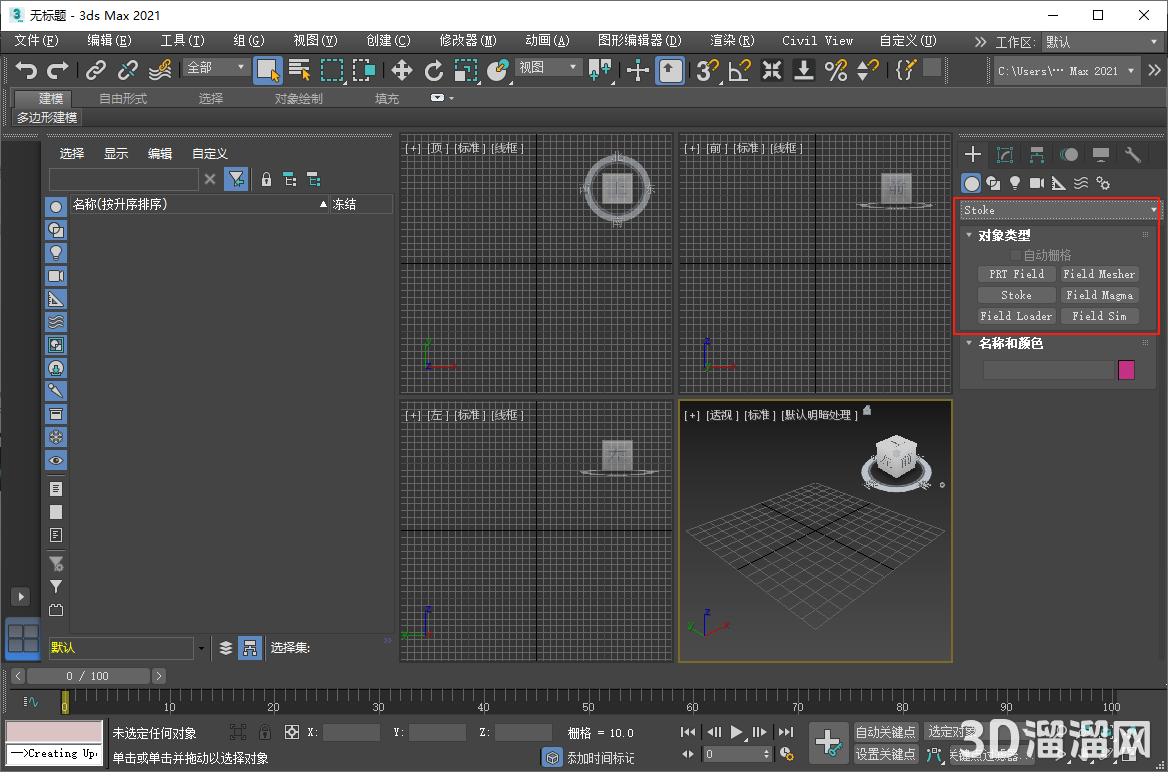Select the Link tool icon
The width and height of the screenshot is (1168, 772).
pyautogui.click(x=95, y=71)
